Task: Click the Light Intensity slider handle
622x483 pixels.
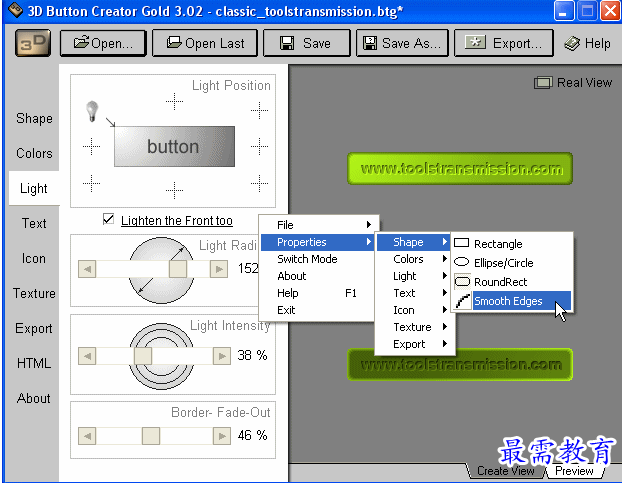Action: (143, 356)
